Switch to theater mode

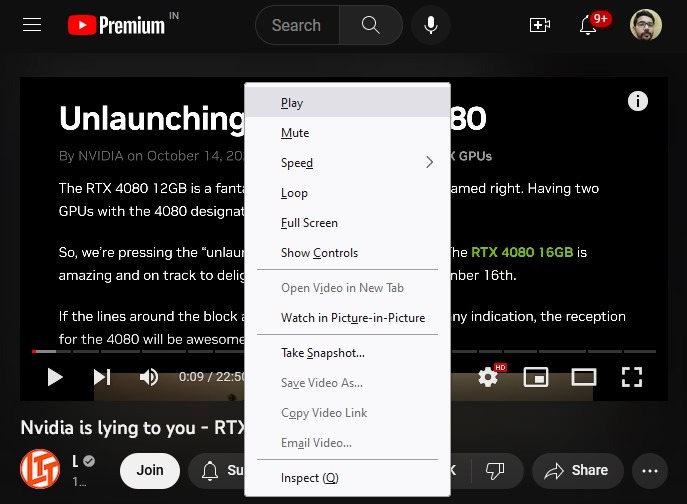[584, 377]
